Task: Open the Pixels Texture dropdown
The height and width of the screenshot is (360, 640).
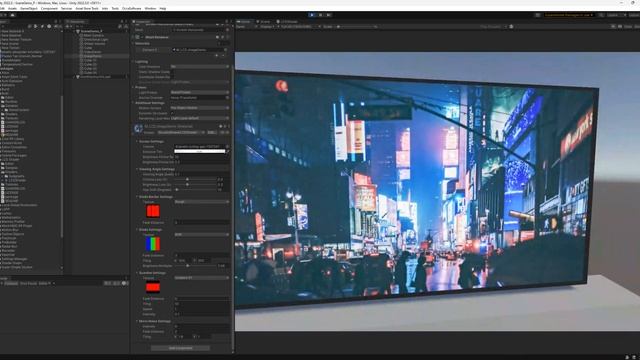Action: pyautogui.click(x=202, y=235)
